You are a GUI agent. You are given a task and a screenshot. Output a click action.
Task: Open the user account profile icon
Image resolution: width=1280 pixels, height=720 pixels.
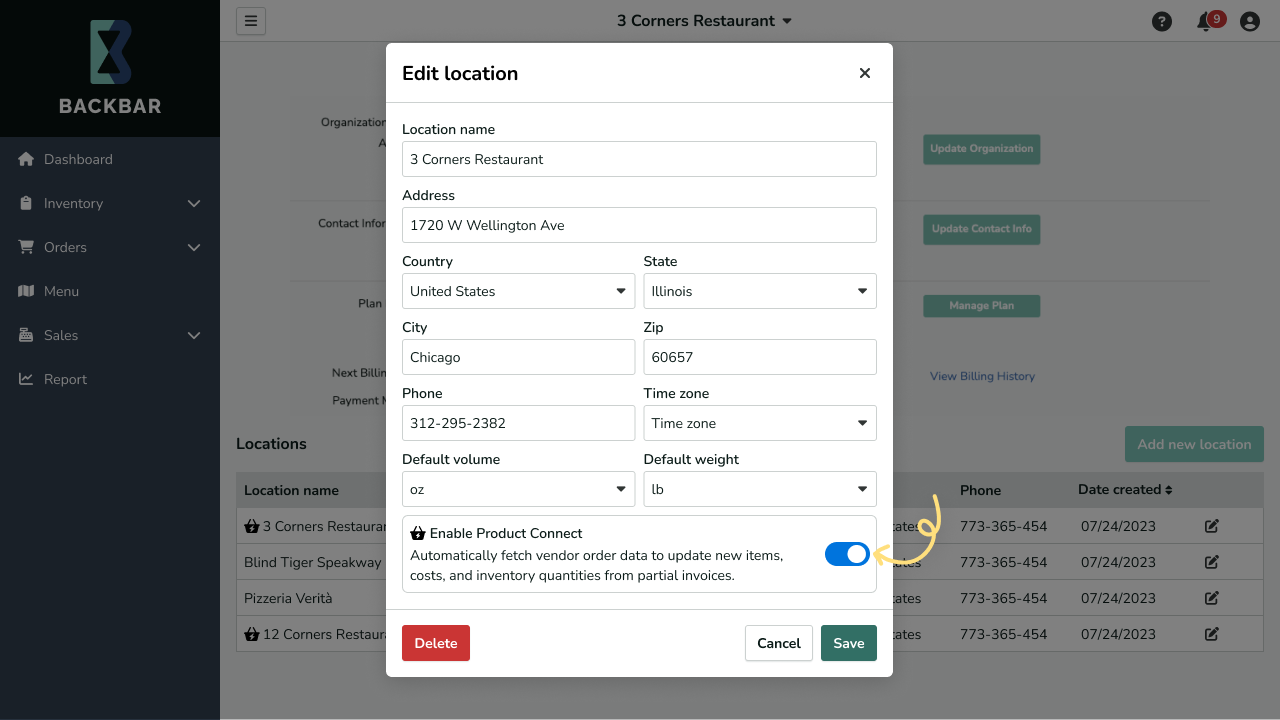click(1250, 21)
